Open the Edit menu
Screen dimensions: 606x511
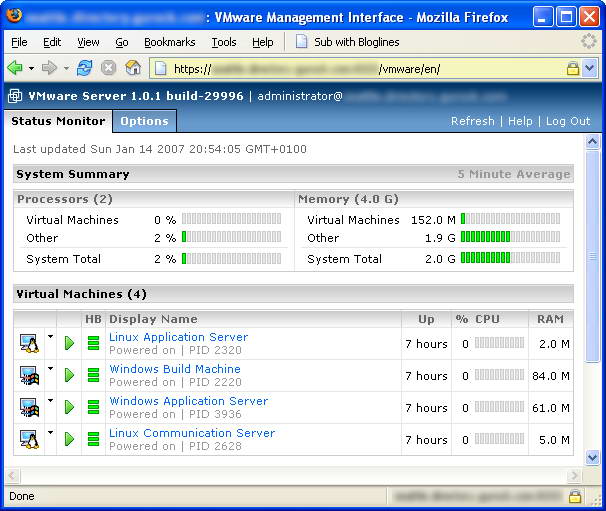[52, 42]
